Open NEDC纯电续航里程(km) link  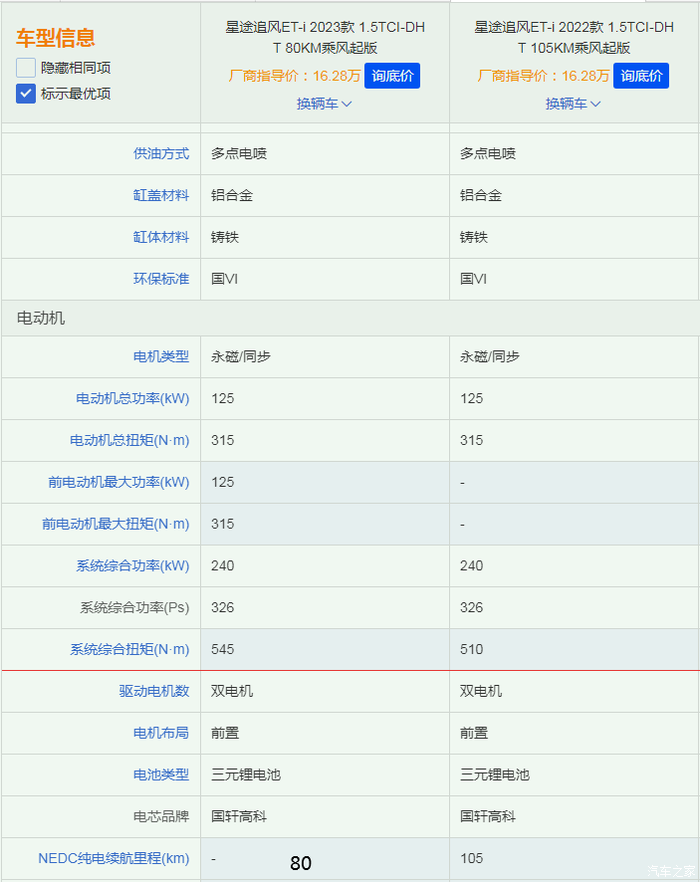[x=113, y=859]
